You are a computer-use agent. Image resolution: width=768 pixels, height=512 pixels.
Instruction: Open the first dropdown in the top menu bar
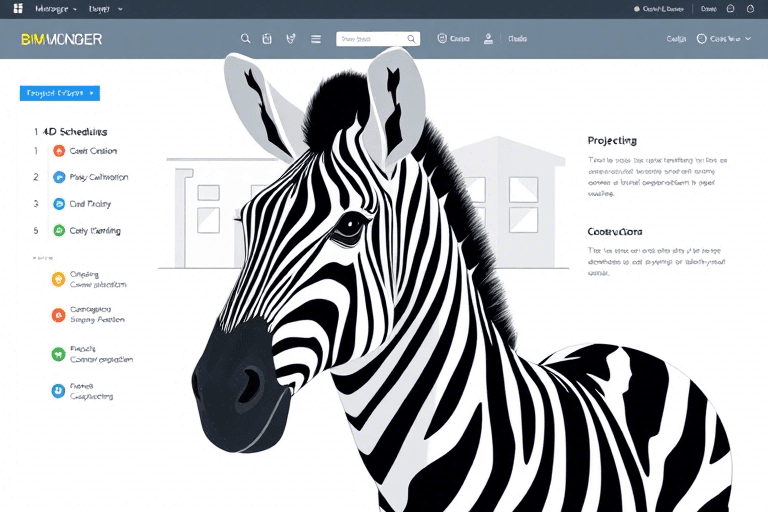pos(56,8)
